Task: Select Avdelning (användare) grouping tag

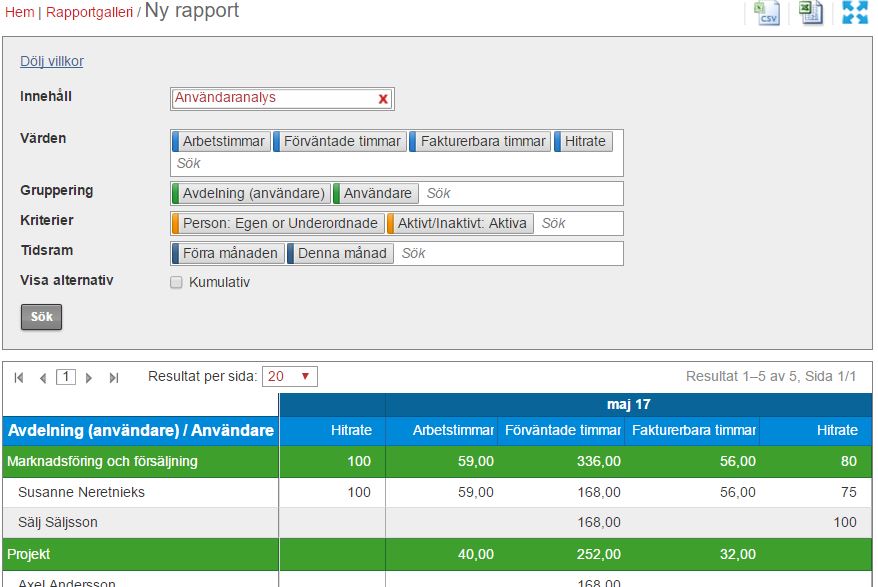Action: click(x=251, y=193)
